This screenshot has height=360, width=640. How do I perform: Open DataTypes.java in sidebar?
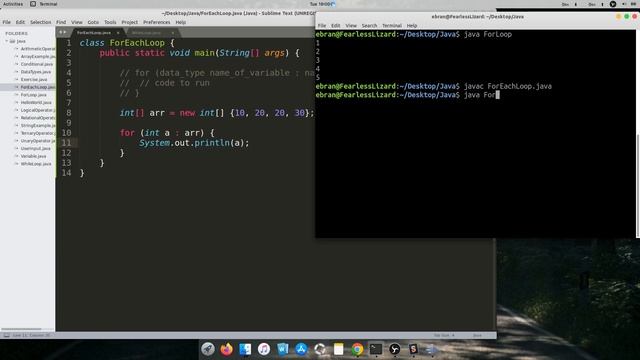pyautogui.click(x=36, y=72)
